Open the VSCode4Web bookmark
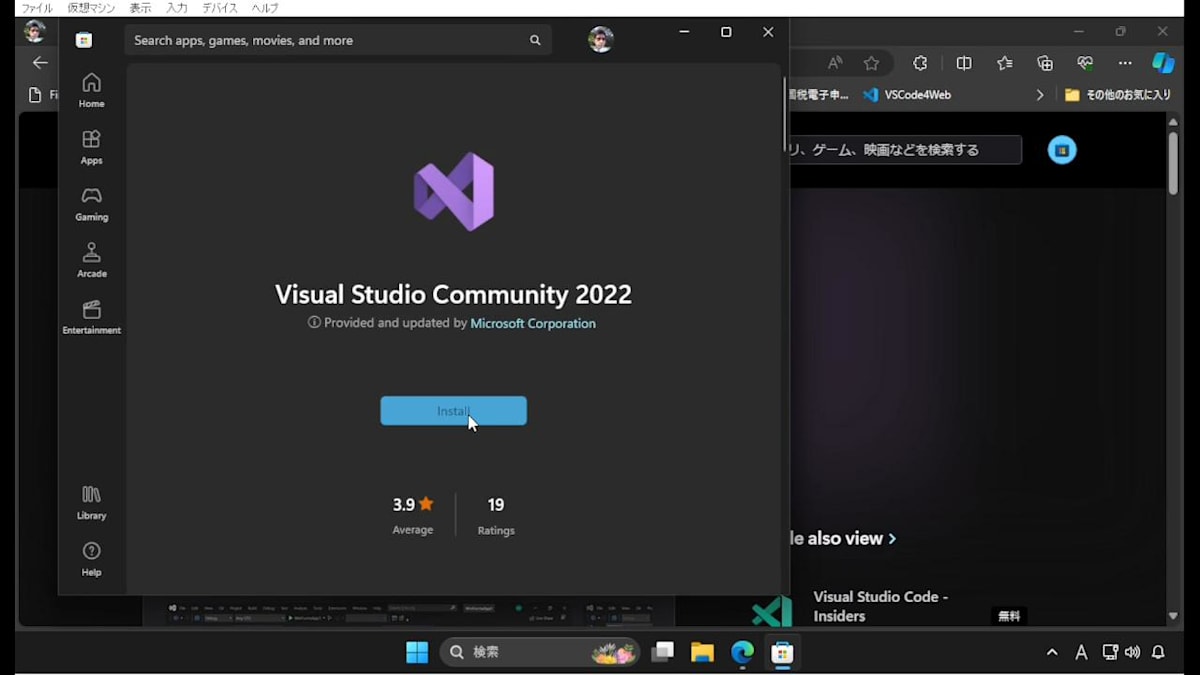Image resolution: width=1200 pixels, height=675 pixels. coord(907,95)
